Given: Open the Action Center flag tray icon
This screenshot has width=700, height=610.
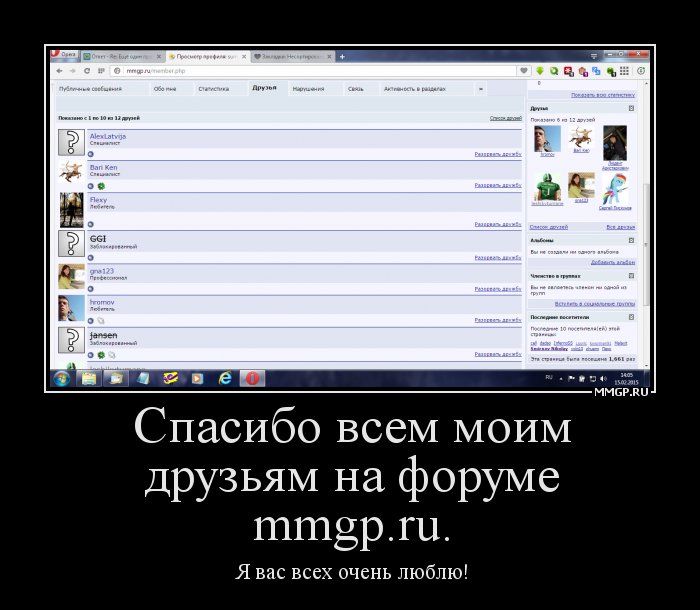Looking at the screenshot, I should pyautogui.click(x=571, y=379).
